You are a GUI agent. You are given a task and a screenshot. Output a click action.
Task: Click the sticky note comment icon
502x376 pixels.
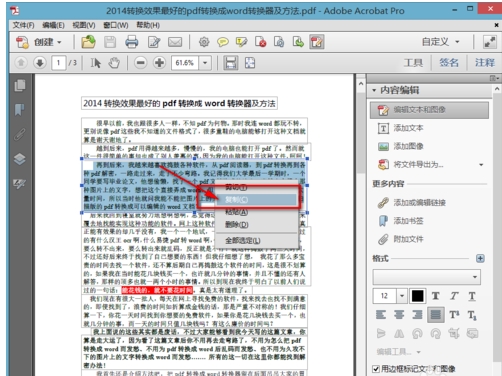click(223, 42)
